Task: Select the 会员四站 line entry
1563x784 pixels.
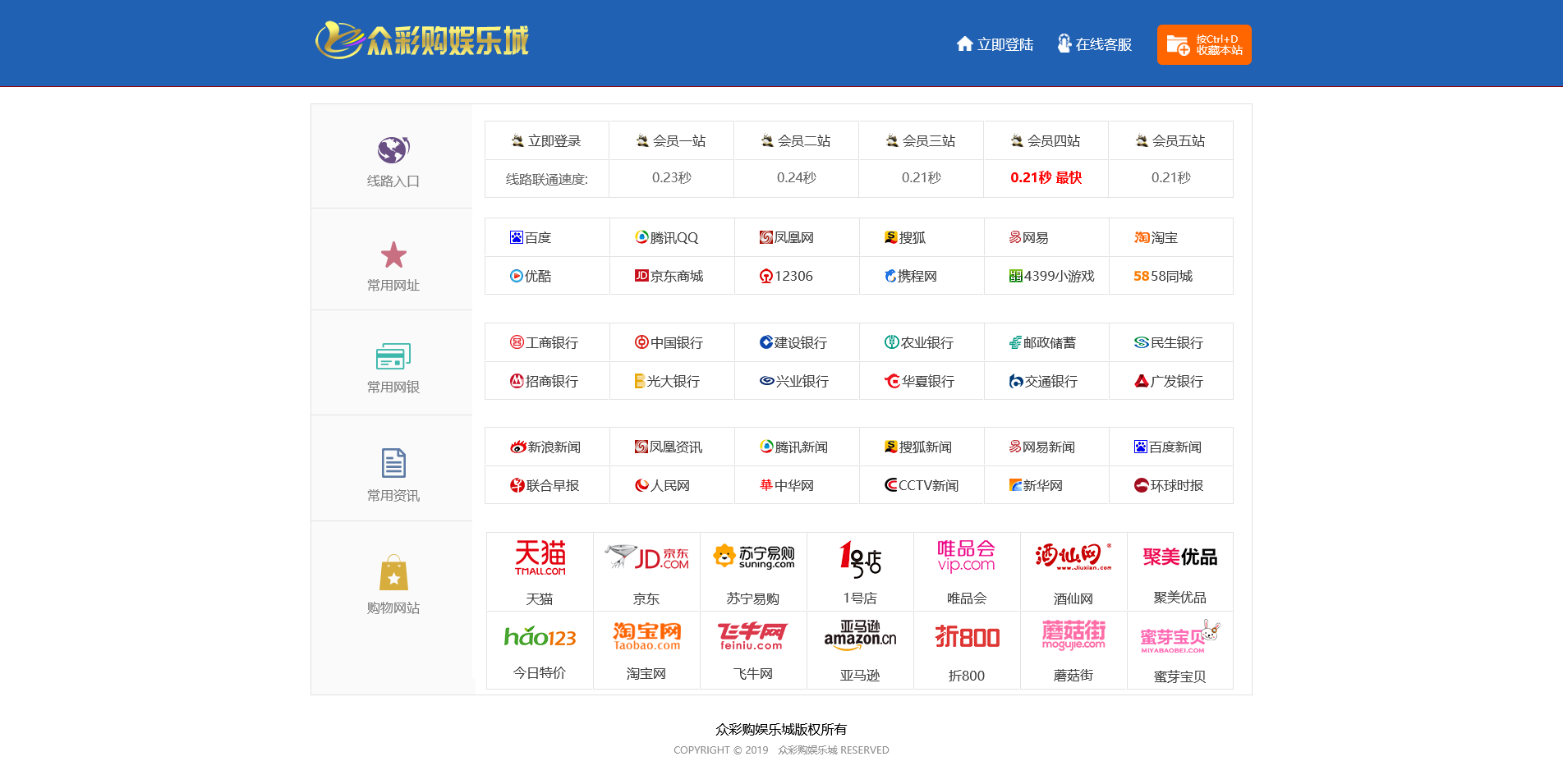Action: click(1046, 141)
